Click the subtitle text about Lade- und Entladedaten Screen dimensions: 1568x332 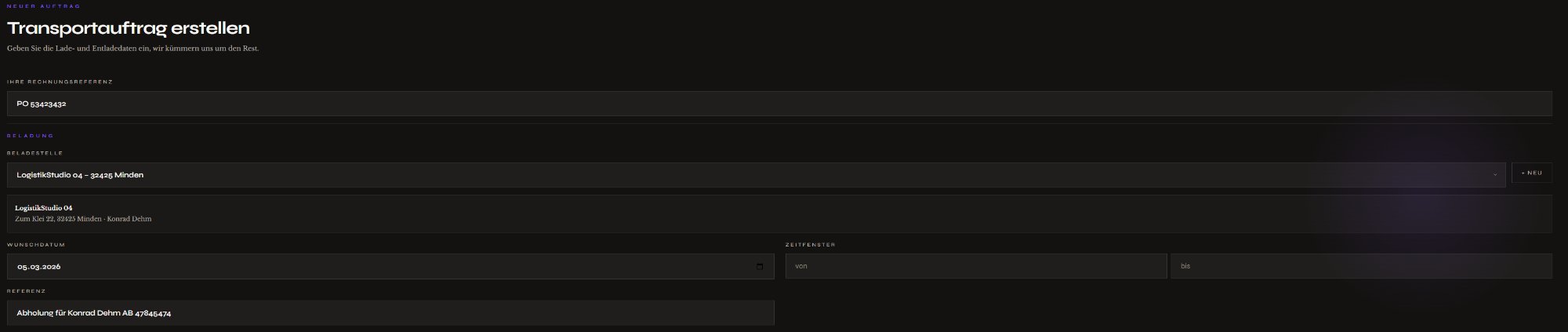point(132,49)
